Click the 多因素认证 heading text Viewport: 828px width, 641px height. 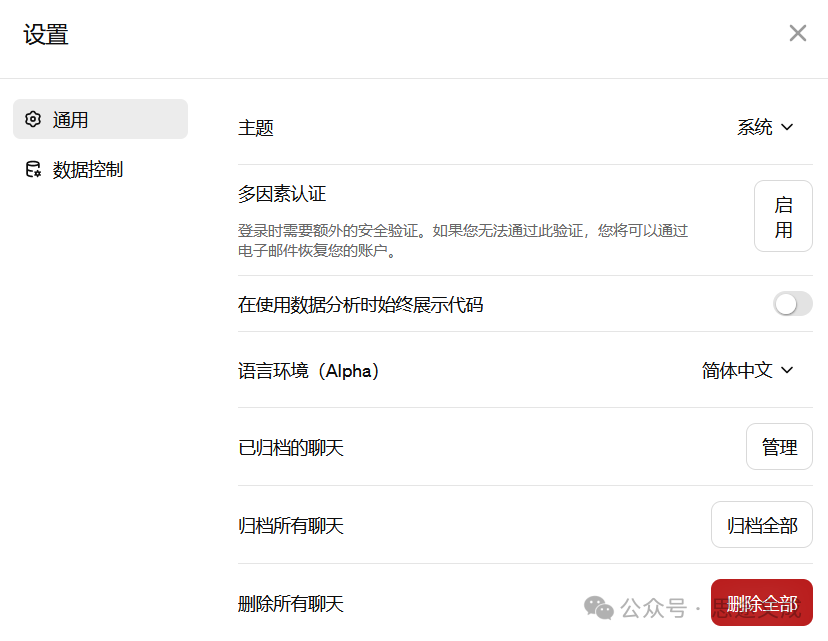(282, 194)
